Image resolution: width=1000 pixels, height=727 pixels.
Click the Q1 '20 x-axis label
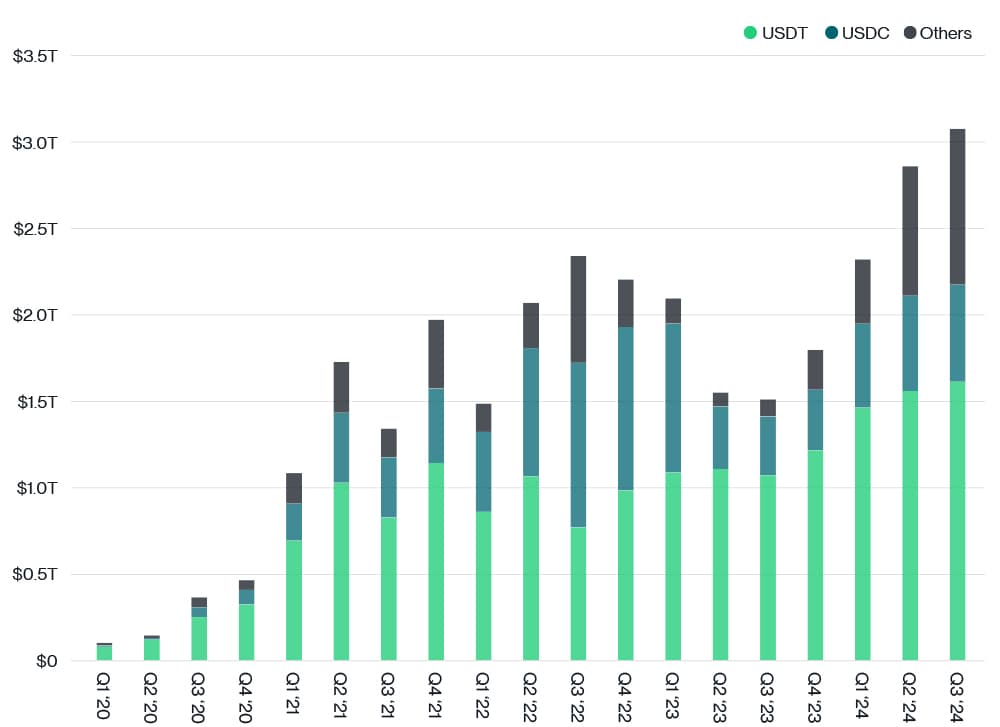[104, 693]
